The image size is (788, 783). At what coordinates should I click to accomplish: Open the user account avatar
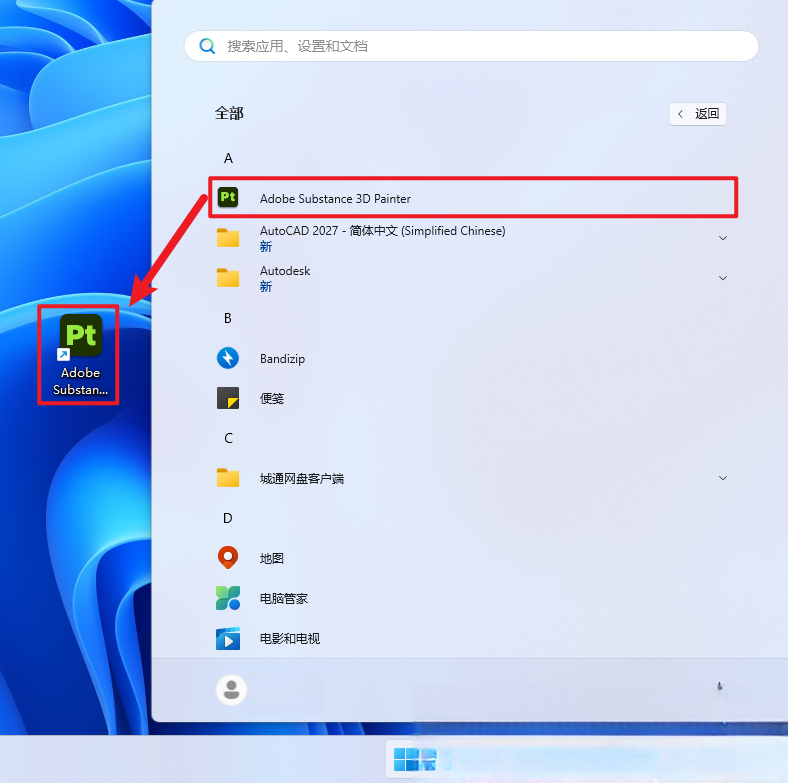[x=231, y=690]
